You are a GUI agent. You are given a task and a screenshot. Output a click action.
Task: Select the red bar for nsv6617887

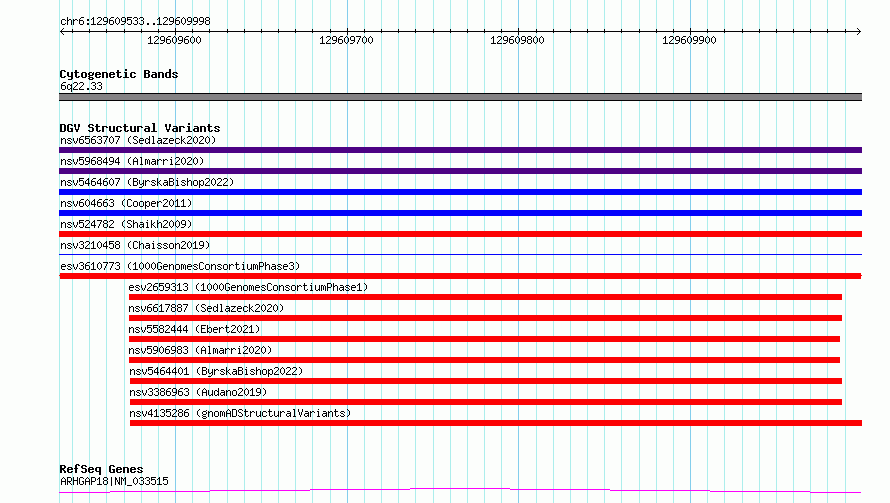(485, 318)
